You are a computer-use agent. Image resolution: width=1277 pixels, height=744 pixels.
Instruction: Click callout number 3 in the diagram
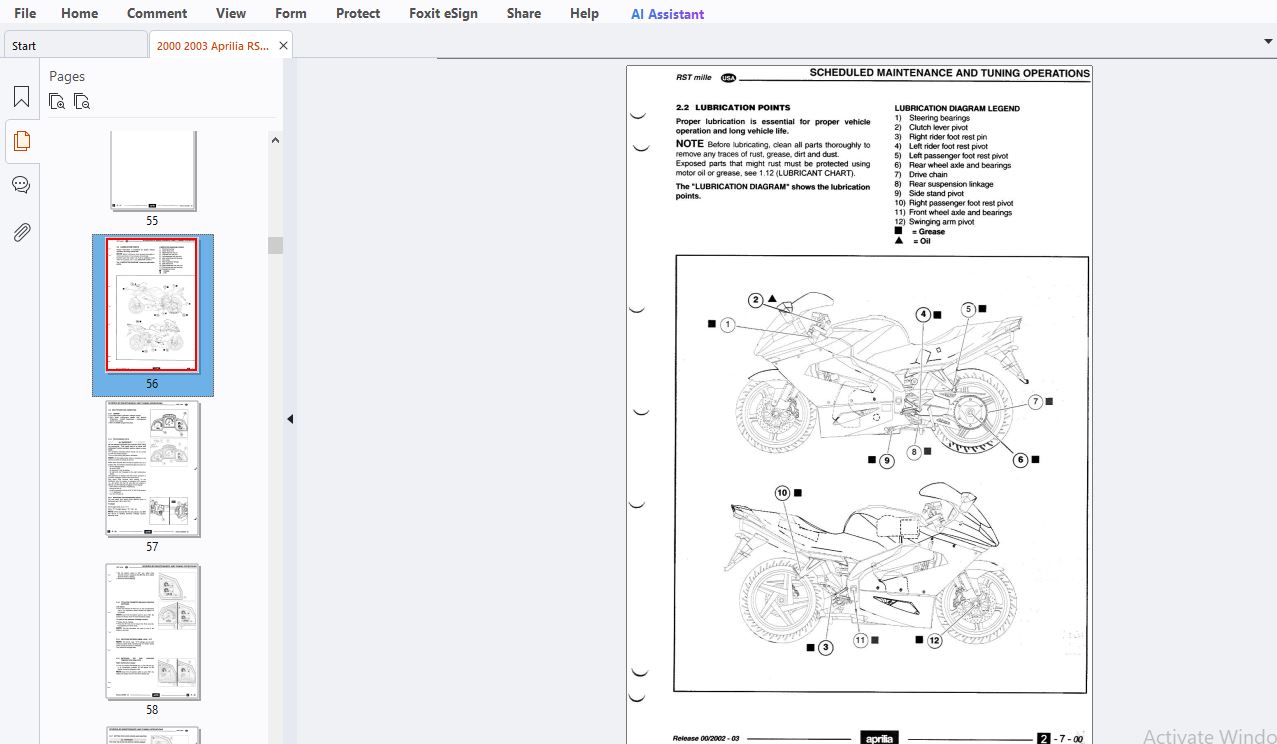pos(825,648)
